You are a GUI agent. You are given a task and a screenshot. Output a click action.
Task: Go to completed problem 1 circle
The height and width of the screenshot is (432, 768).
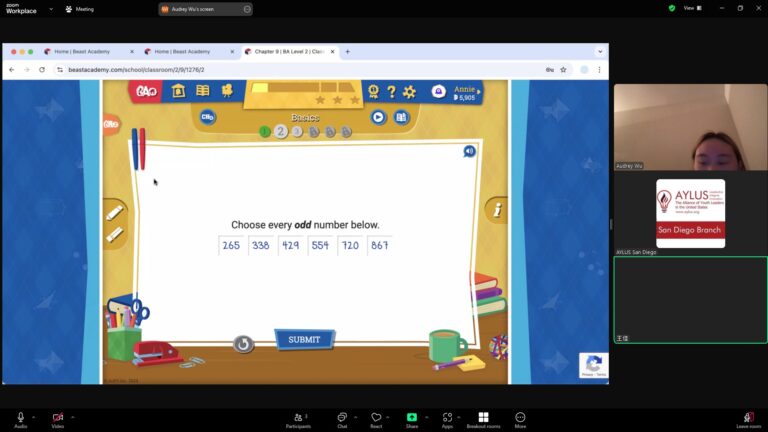[264, 132]
